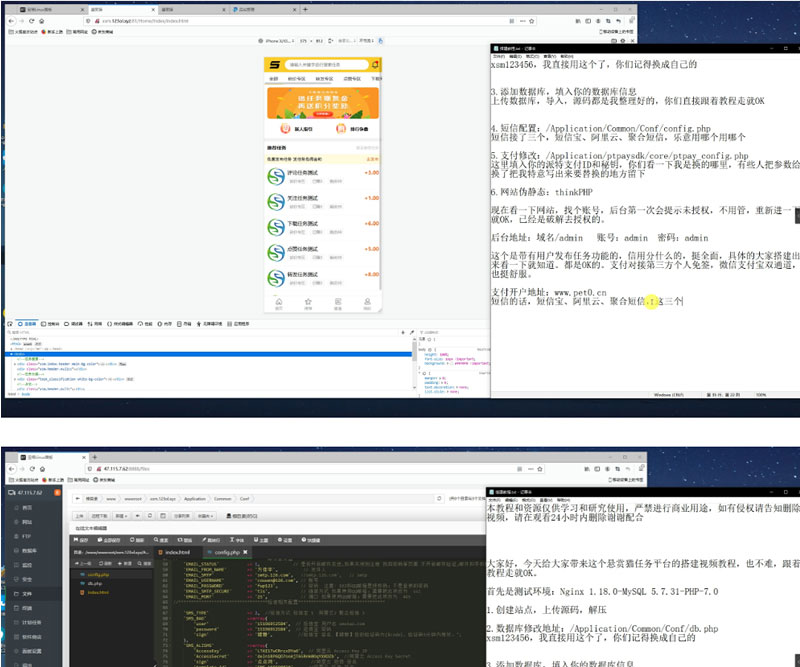800x667 pixels.
Task: Click the 上传 upload button in file manager
Action: tap(81, 515)
